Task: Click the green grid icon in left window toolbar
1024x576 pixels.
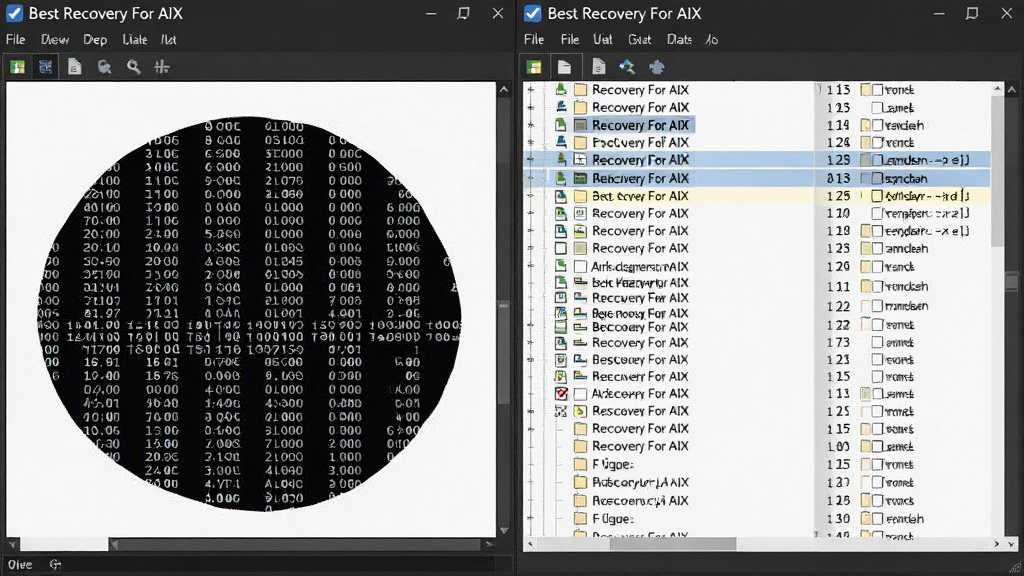Action: point(18,67)
